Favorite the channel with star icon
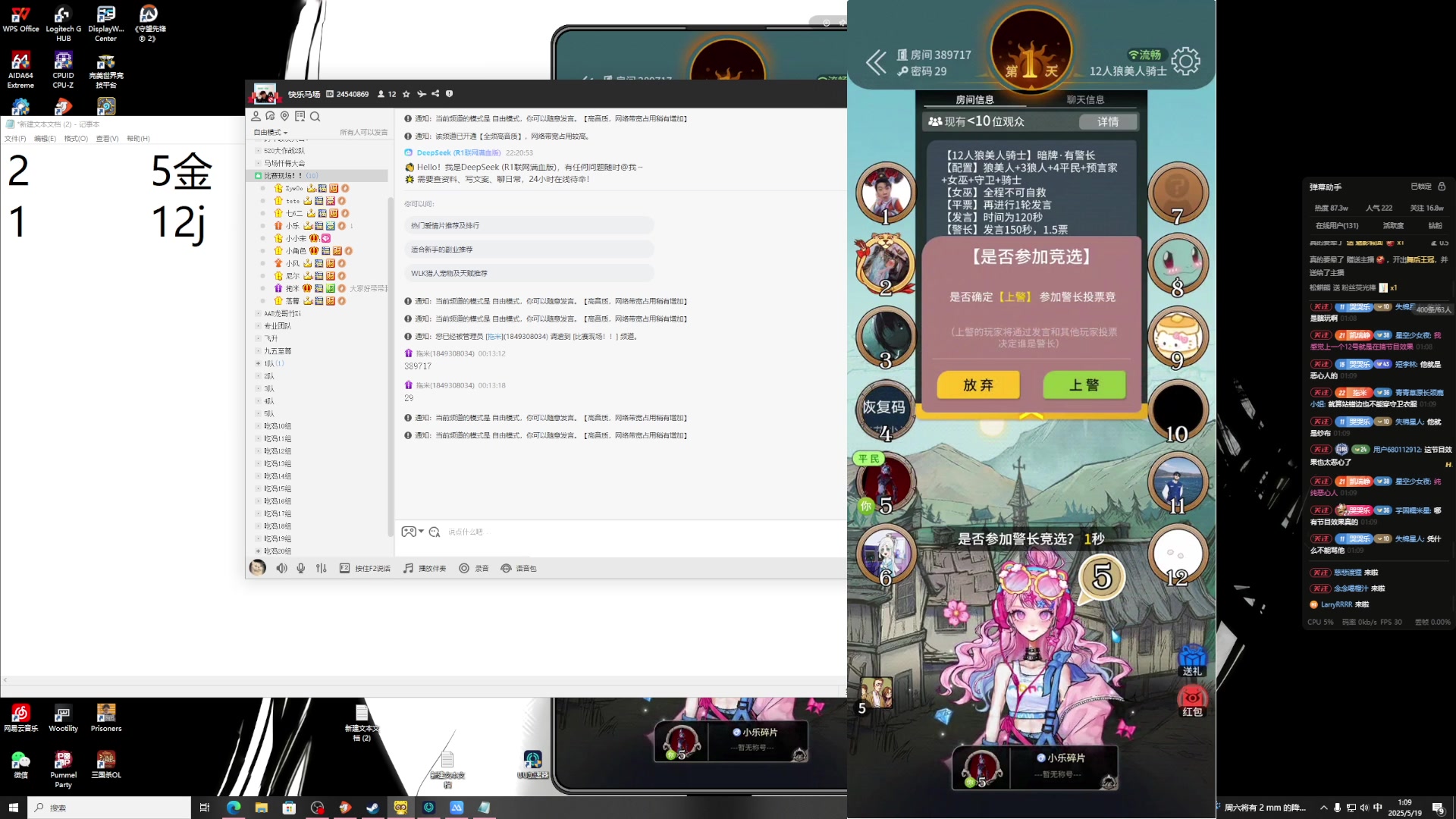The image size is (1456, 819). pos(406,94)
